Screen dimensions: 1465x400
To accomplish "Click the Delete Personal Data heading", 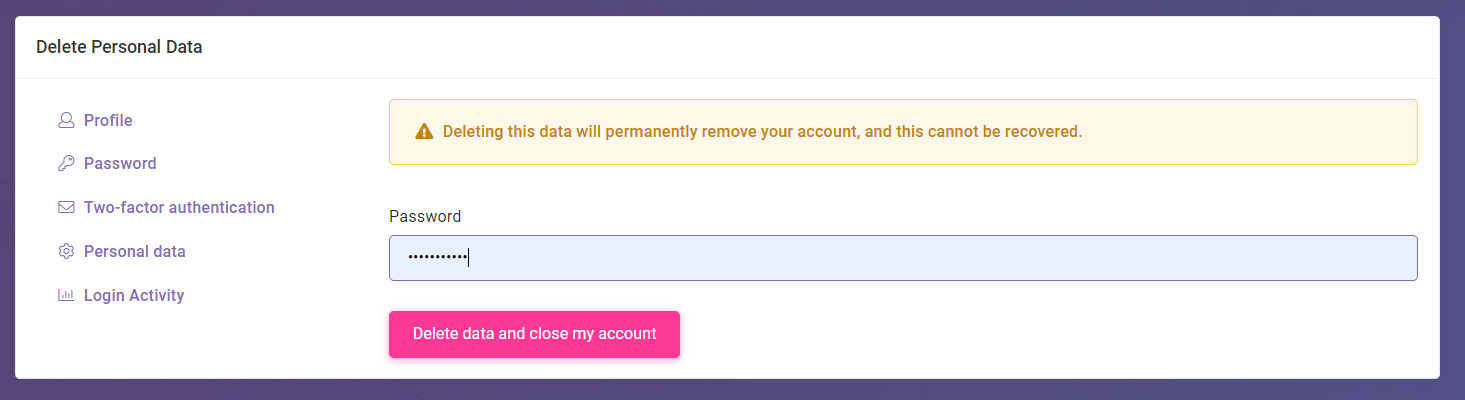I will point(119,47).
